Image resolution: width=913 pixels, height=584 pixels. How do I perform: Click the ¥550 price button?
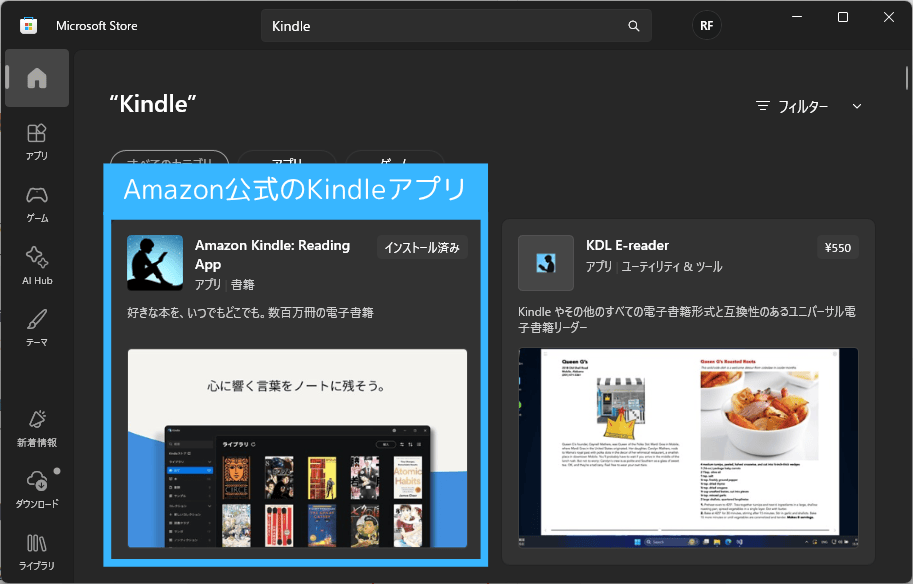[x=837, y=247]
